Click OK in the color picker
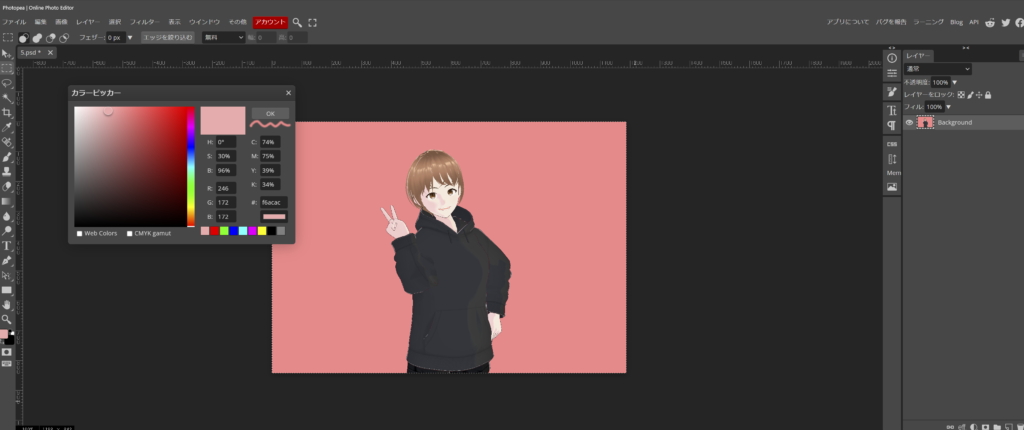 point(270,113)
